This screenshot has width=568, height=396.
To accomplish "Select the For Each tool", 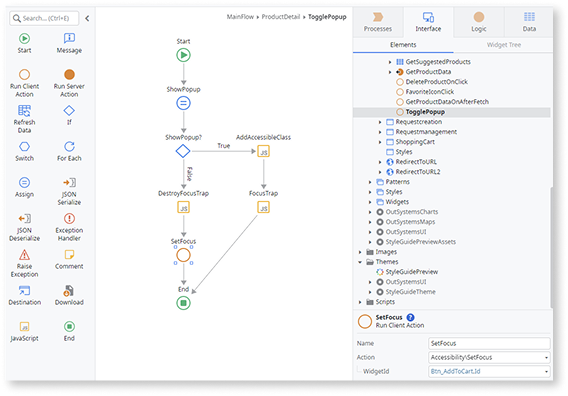I will tap(69, 151).
